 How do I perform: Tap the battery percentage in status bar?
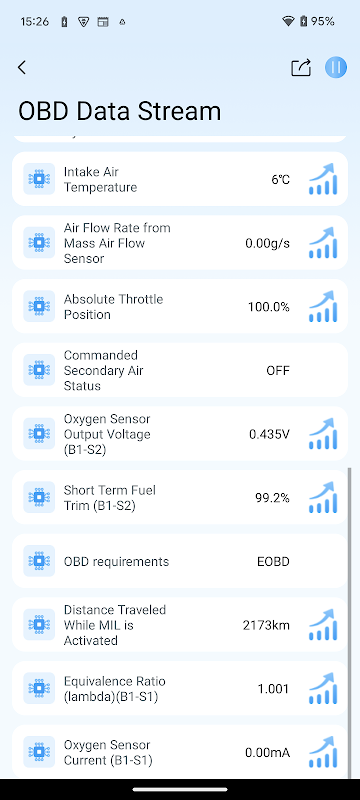[323, 21]
